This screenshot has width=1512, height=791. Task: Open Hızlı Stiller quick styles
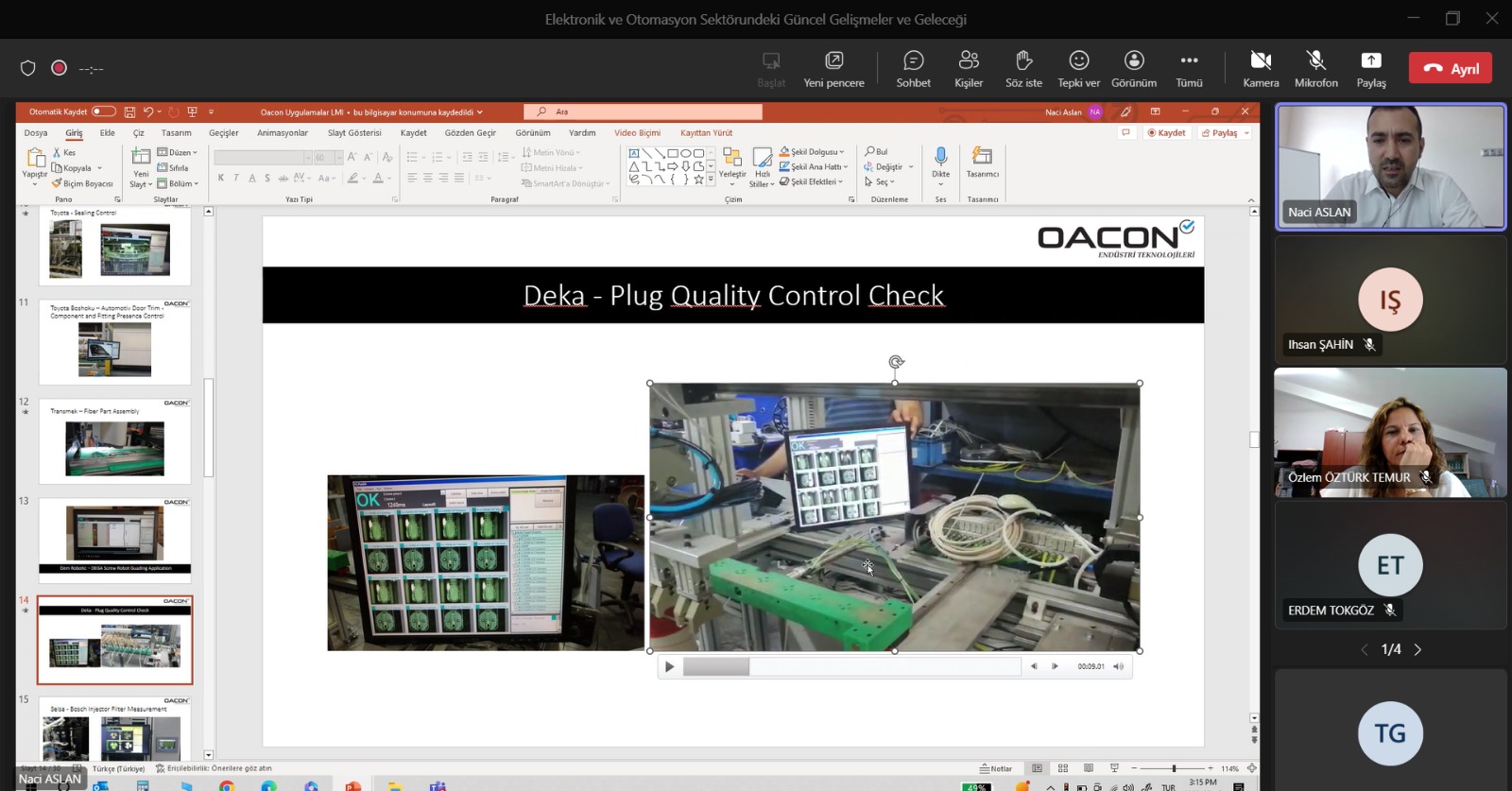point(762,168)
